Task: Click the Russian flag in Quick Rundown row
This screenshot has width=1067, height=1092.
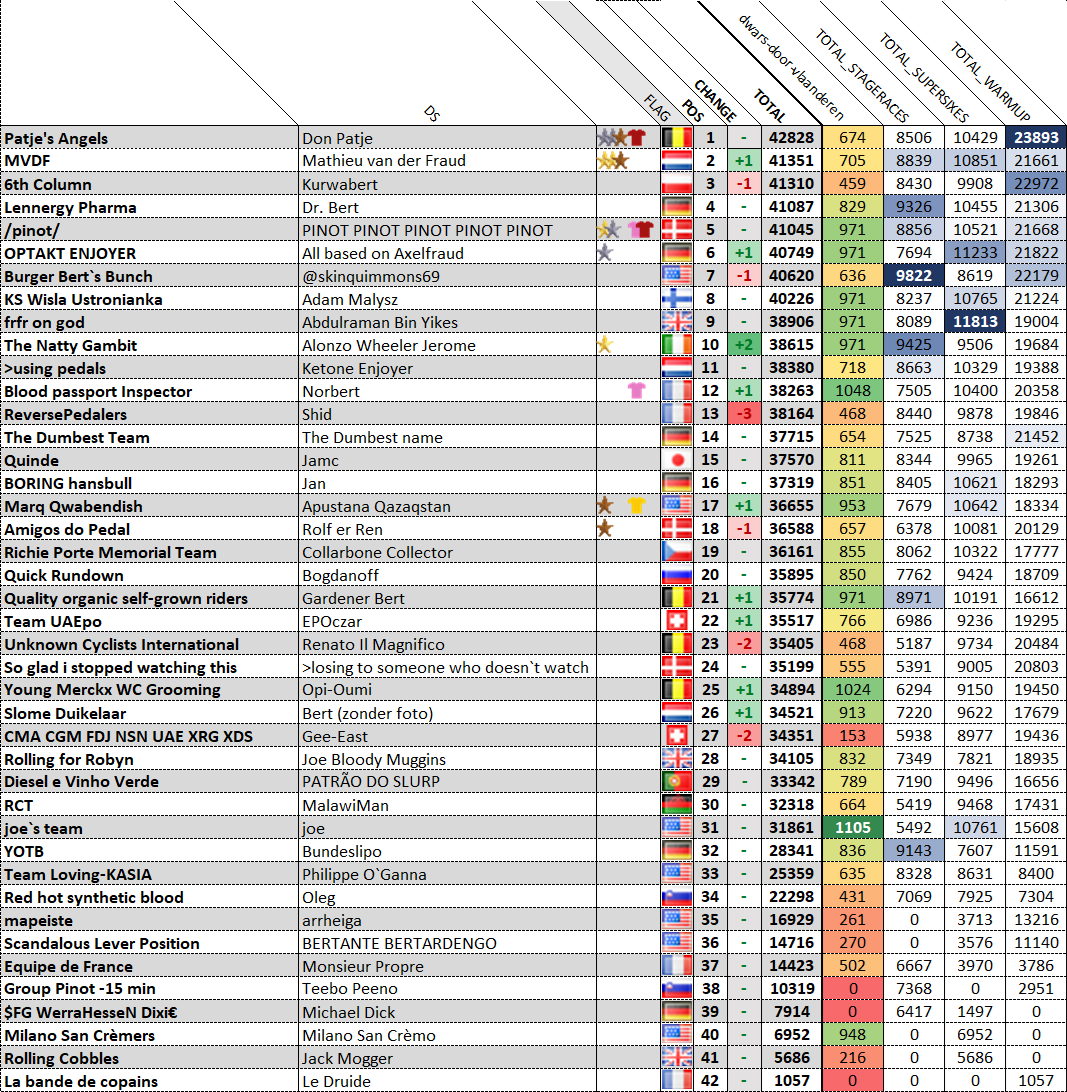Action: (677, 575)
